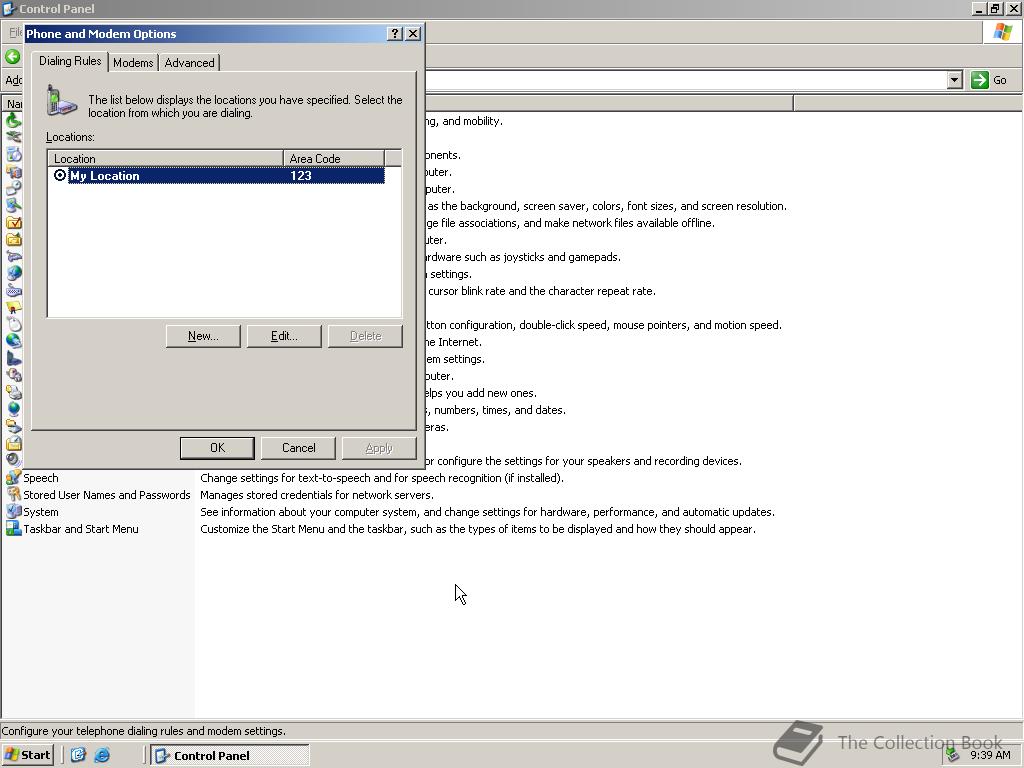
Task: Click the network tray icon near the clock
Action: [953, 755]
